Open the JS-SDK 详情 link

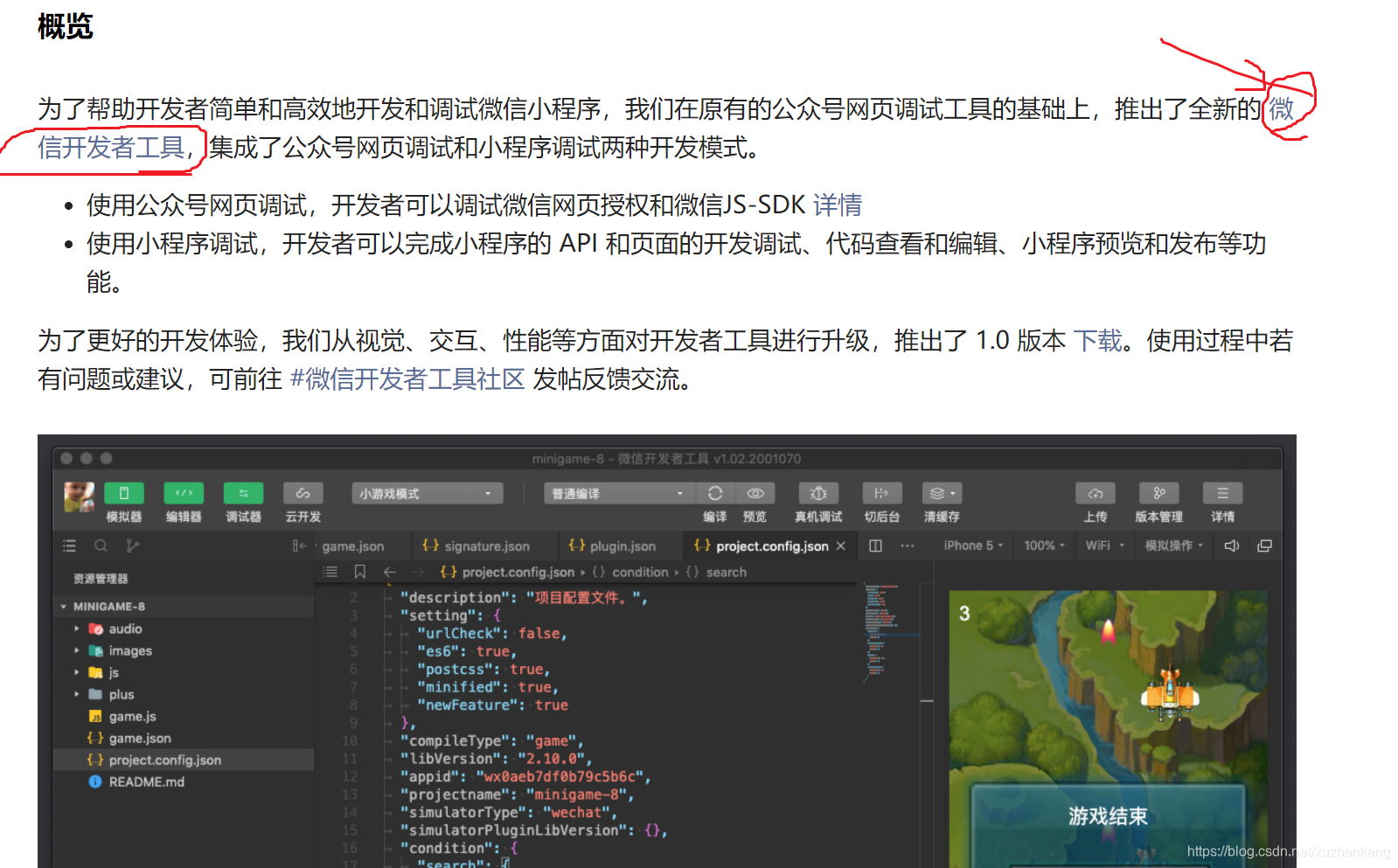pyautogui.click(x=838, y=205)
